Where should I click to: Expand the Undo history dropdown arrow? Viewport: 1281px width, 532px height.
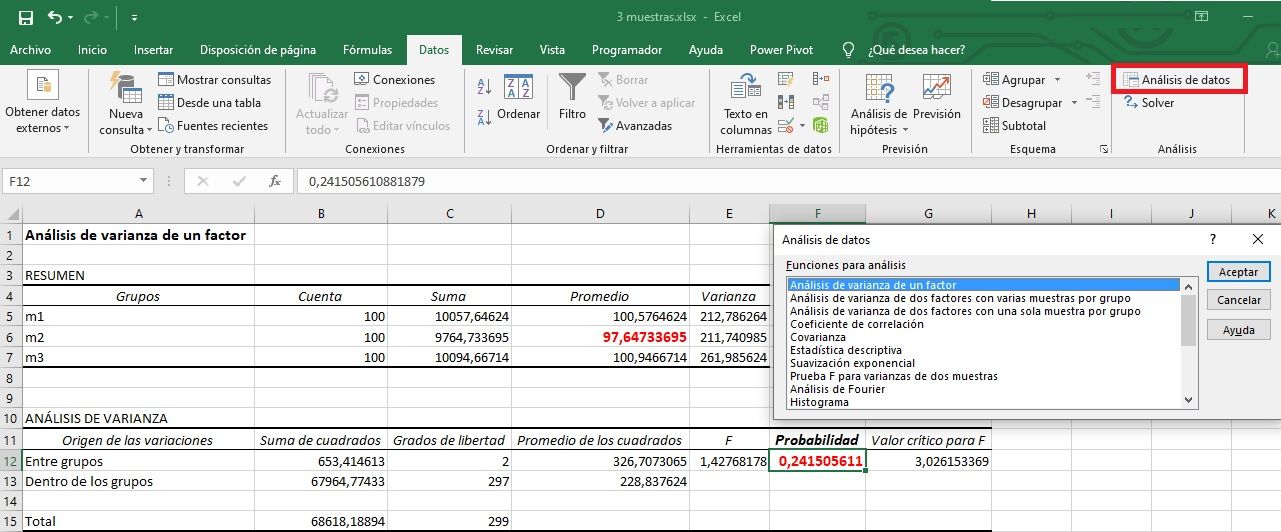73,18
